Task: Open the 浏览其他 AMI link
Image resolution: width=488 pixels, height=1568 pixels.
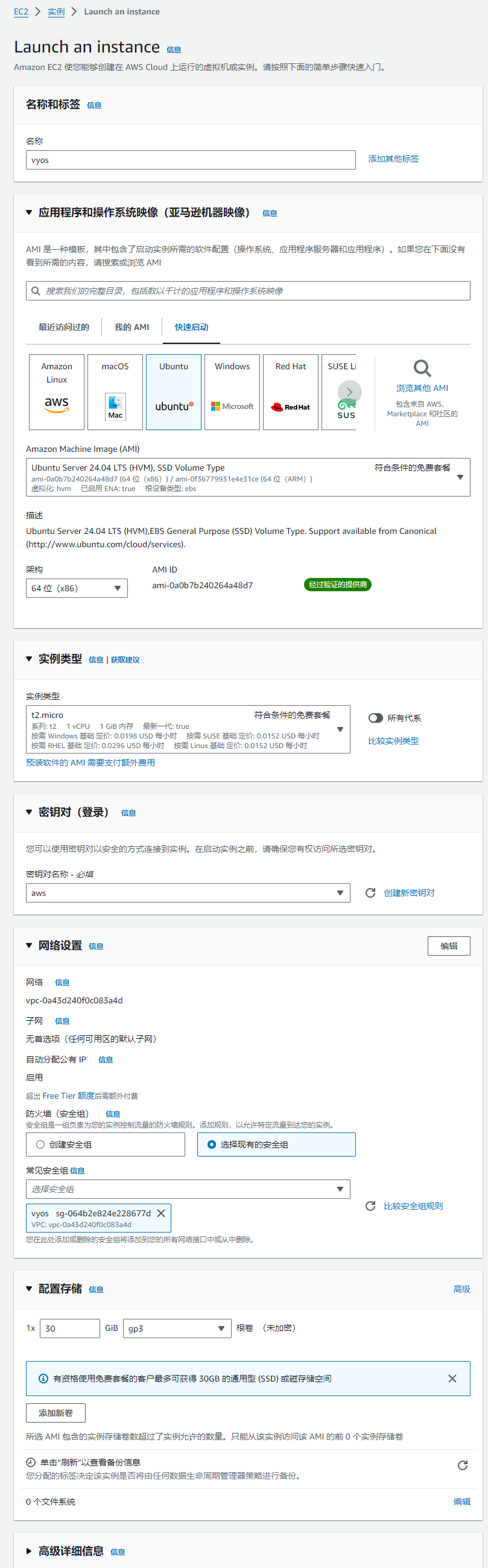Action: coord(422,388)
